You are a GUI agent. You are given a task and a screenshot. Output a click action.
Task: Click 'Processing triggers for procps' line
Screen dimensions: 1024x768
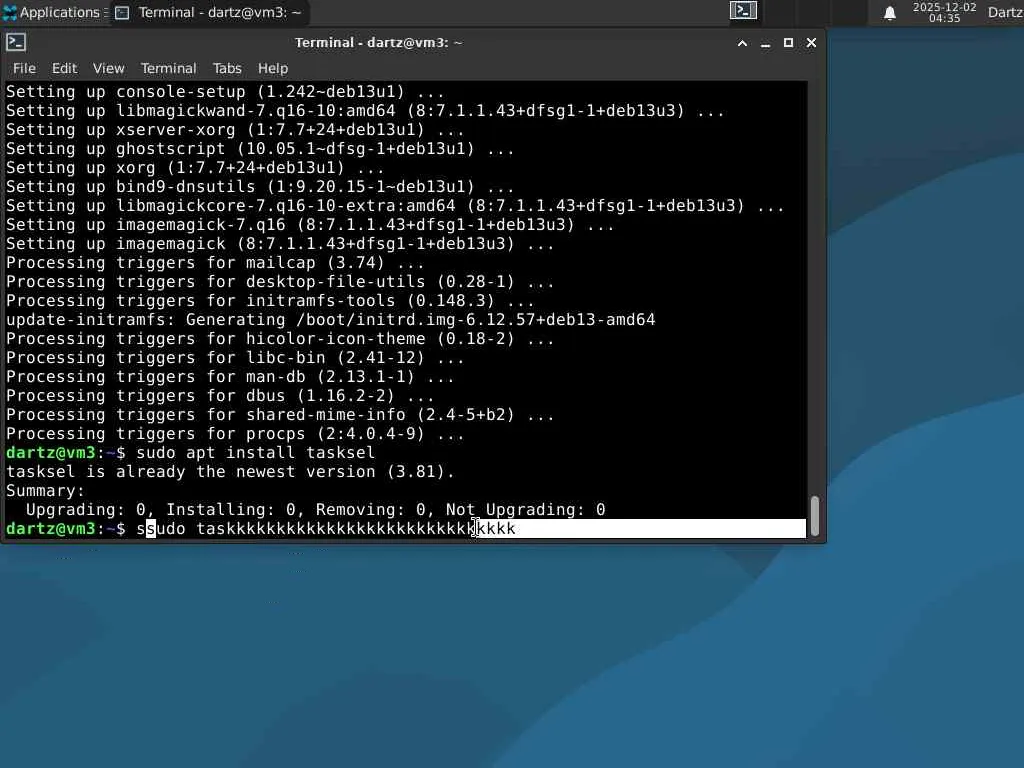pyautogui.click(x=235, y=433)
